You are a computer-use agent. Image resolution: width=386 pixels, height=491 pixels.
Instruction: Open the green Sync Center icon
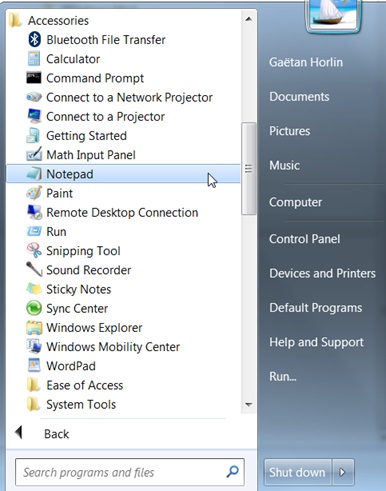(x=34, y=308)
